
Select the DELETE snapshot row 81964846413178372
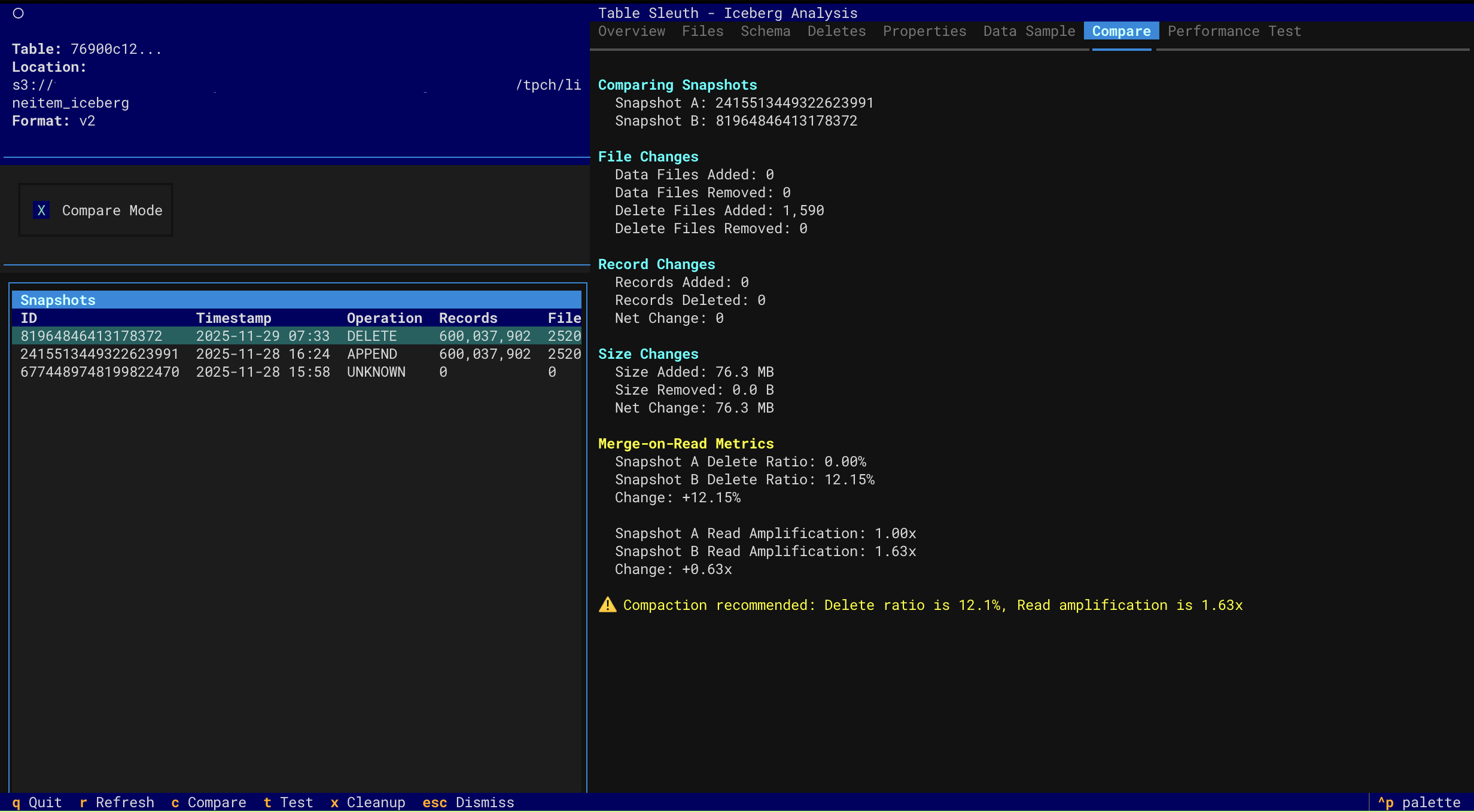click(296, 336)
